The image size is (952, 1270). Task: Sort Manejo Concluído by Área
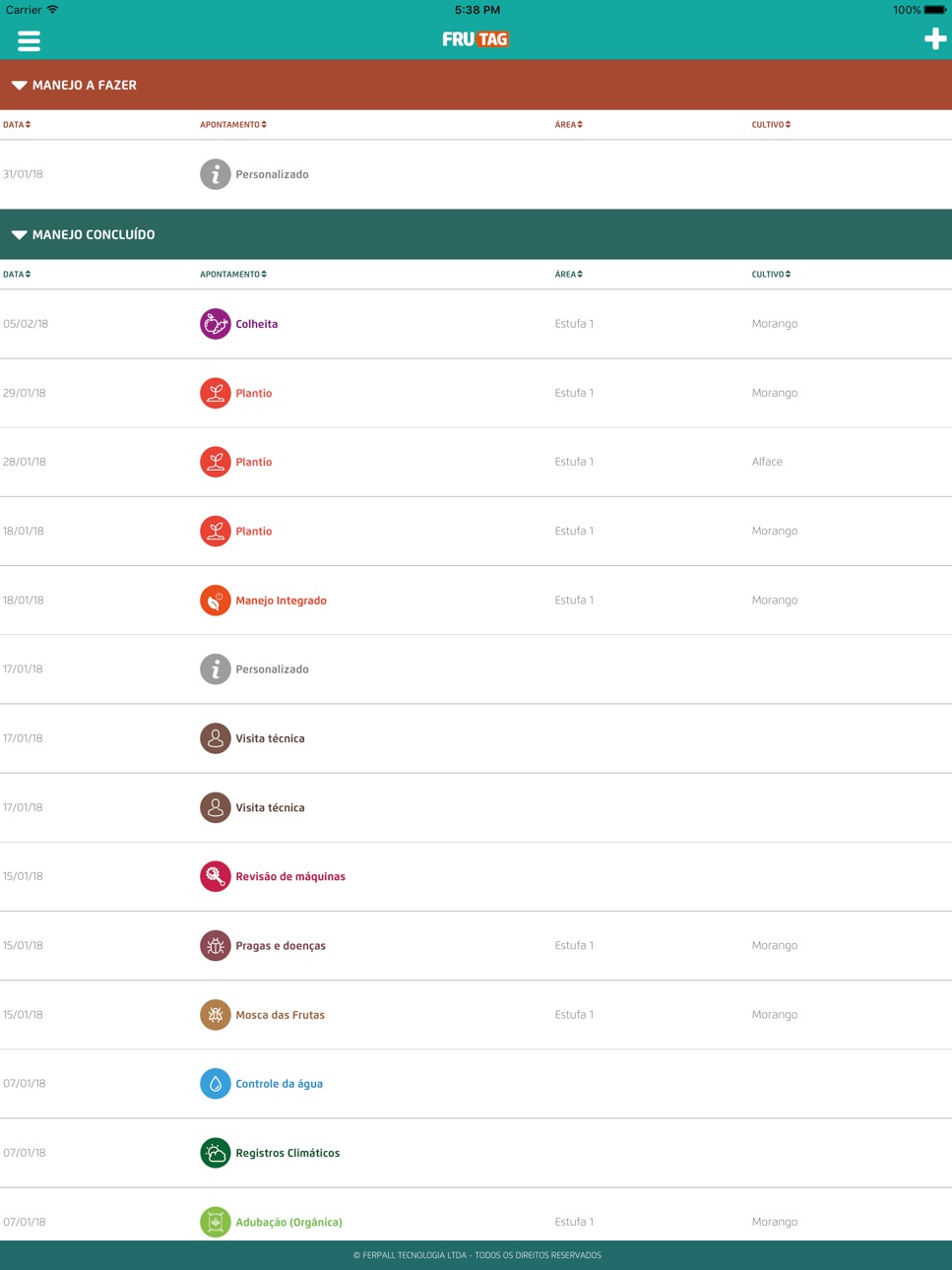click(569, 275)
